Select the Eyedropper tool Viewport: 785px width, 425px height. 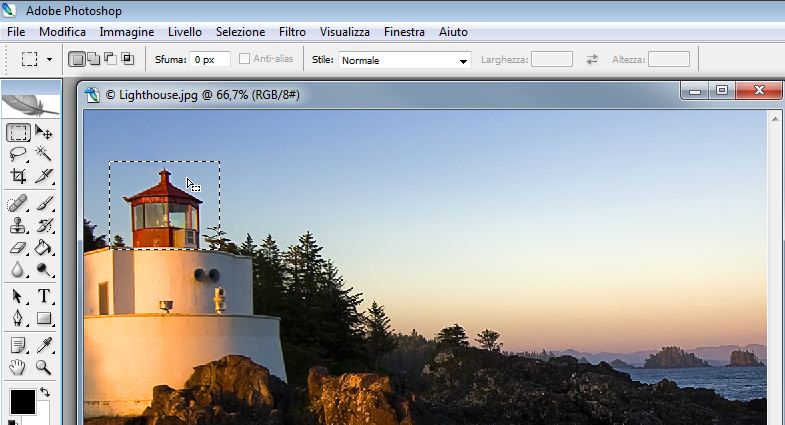point(44,345)
